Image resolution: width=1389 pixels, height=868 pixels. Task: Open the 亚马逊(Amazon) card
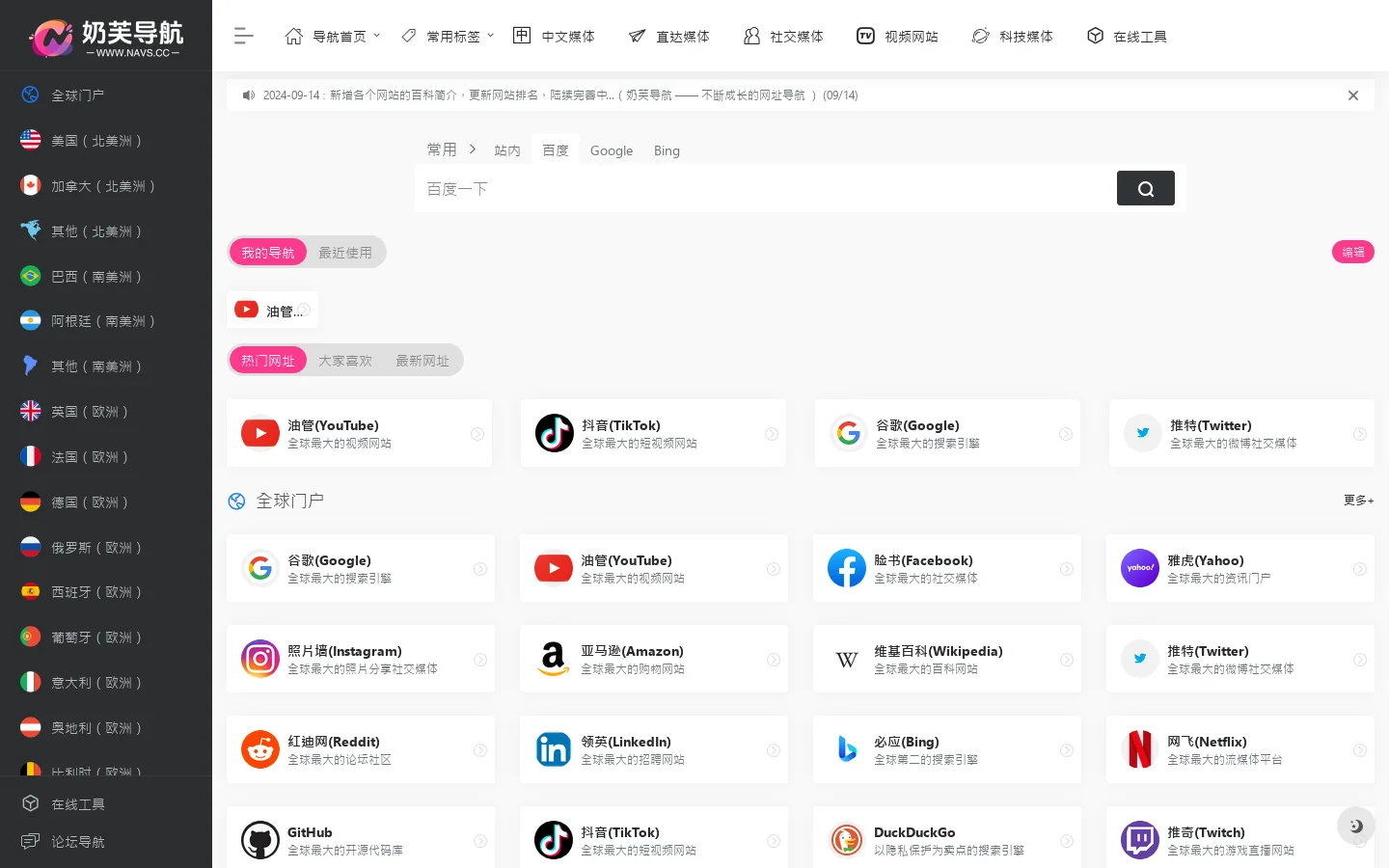click(x=654, y=659)
